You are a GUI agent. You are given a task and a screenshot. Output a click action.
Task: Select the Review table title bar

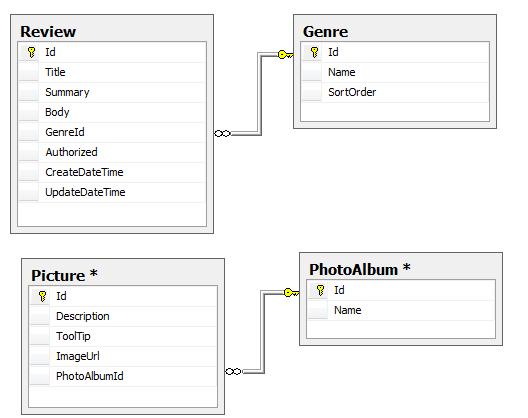click(112, 32)
